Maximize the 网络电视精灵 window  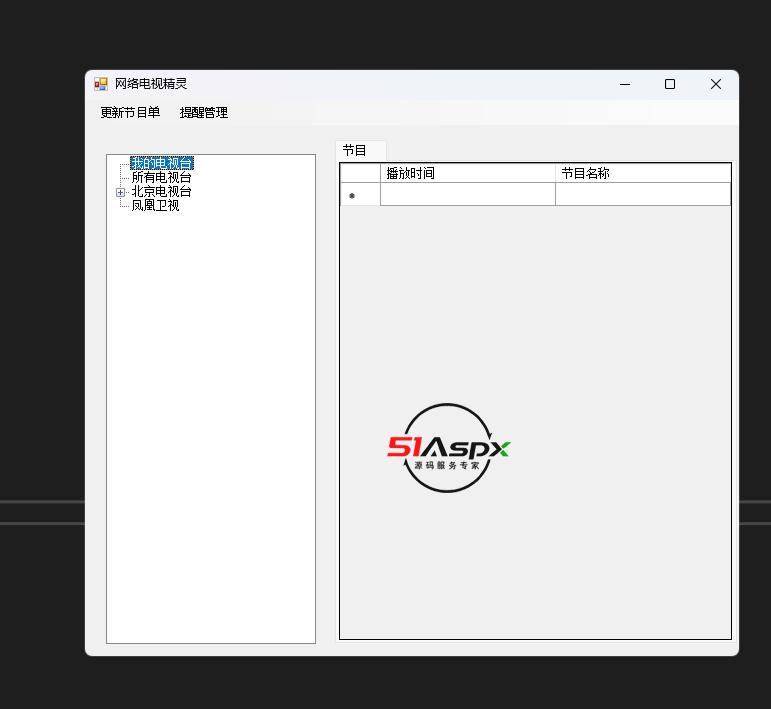click(x=670, y=84)
